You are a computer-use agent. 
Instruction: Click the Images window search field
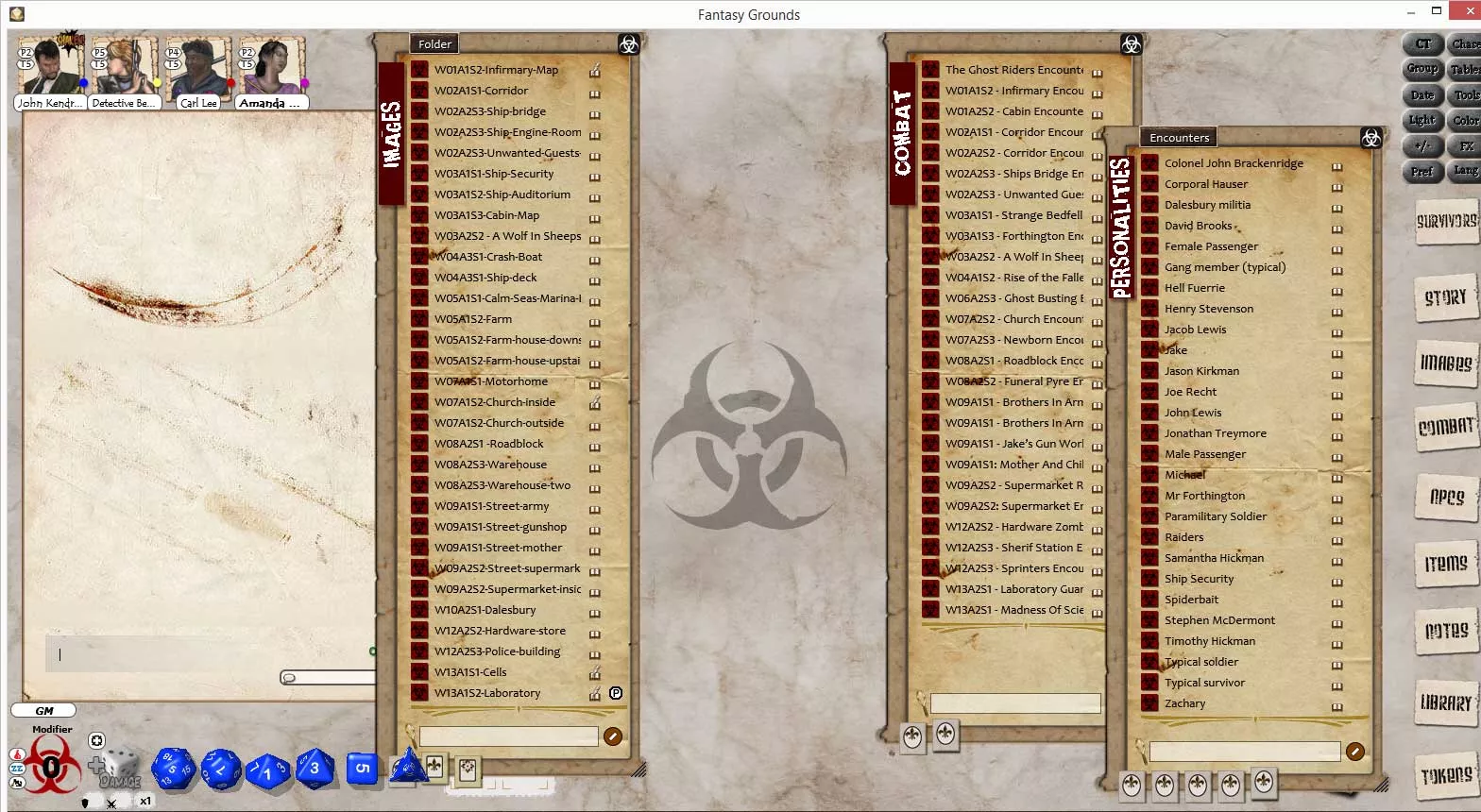pyautogui.click(x=508, y=736)
